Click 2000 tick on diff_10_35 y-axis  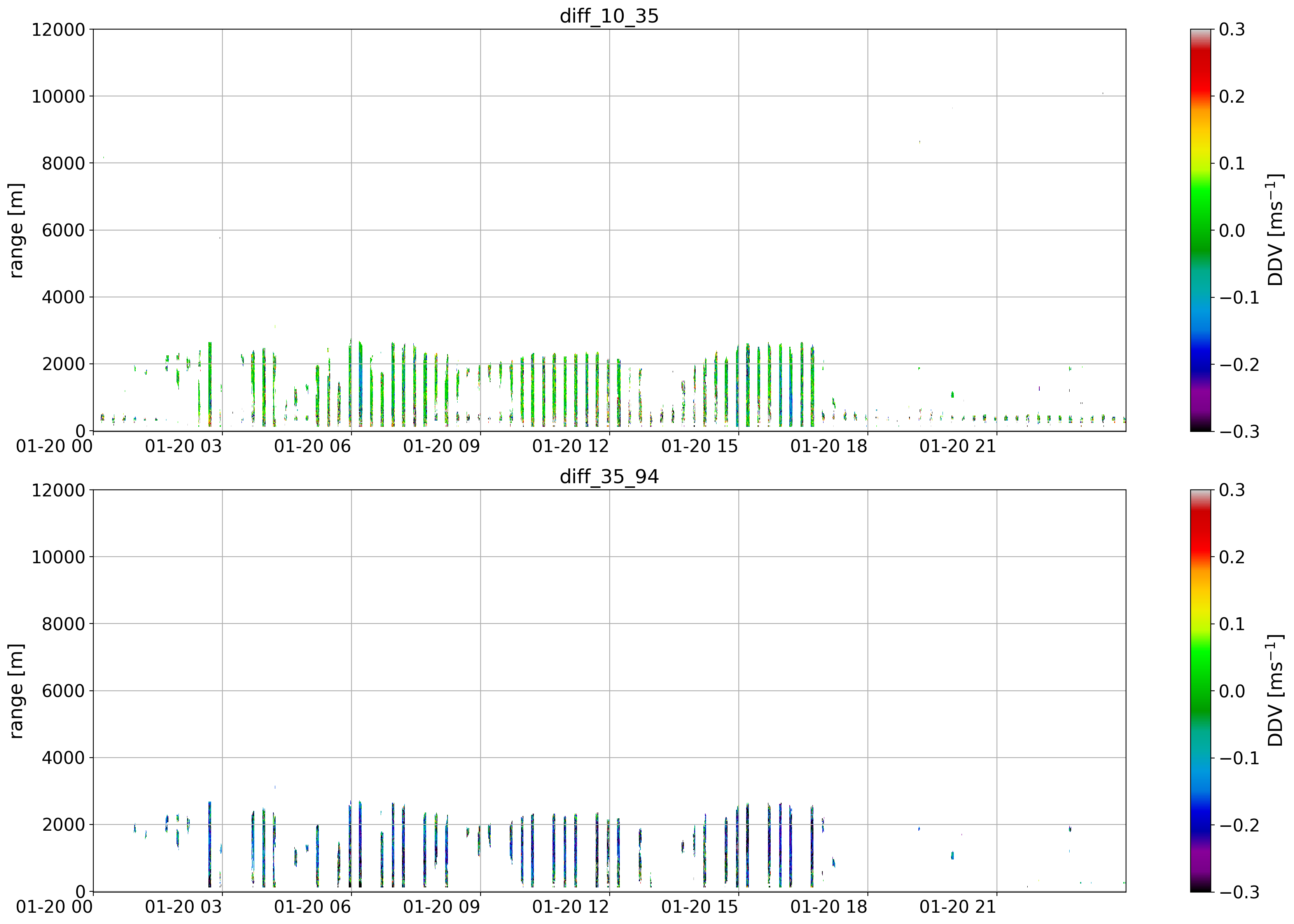pos(64,364)
